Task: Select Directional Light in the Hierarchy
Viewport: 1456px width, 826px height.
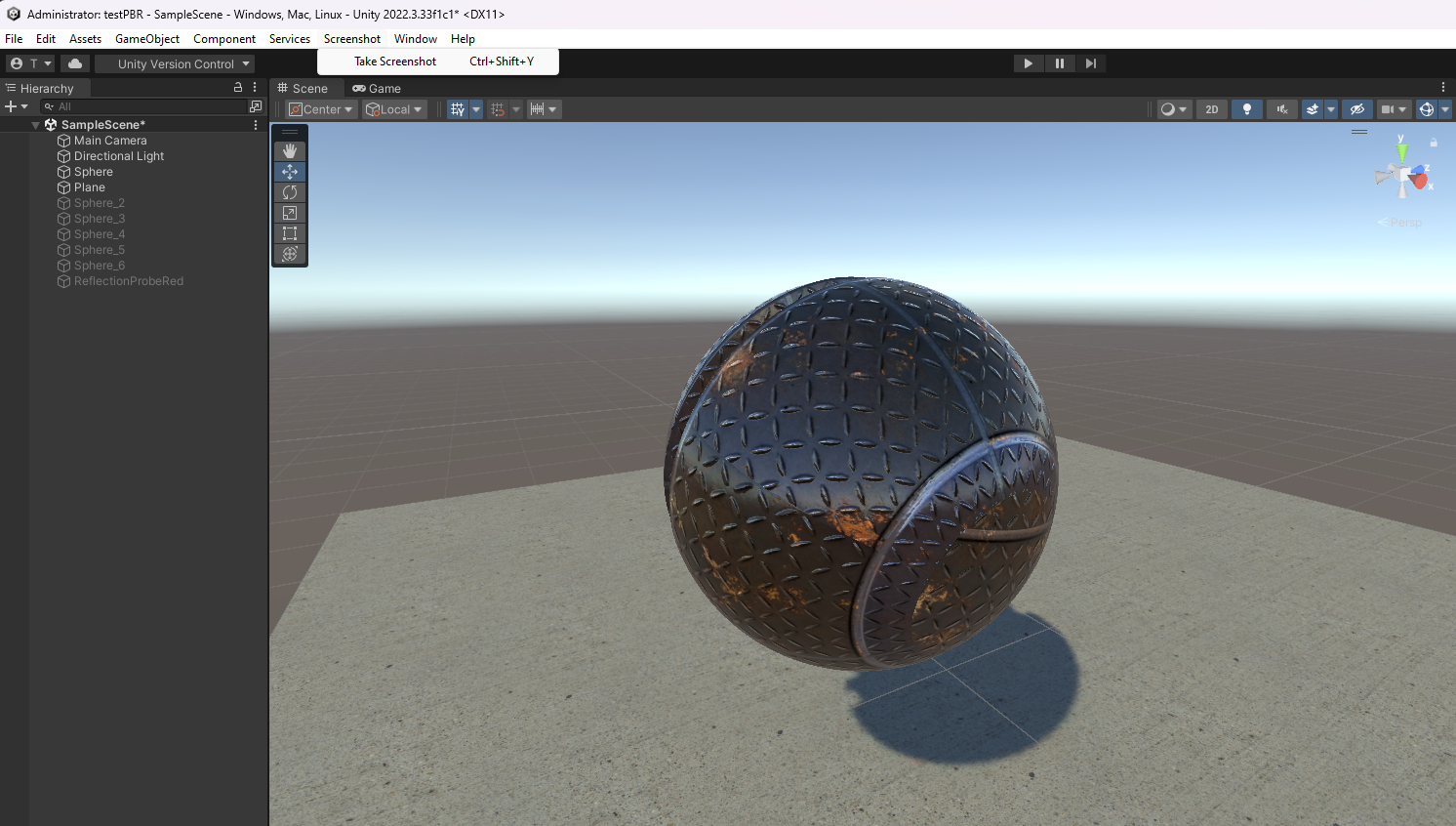Action: (x=119, y=156)
